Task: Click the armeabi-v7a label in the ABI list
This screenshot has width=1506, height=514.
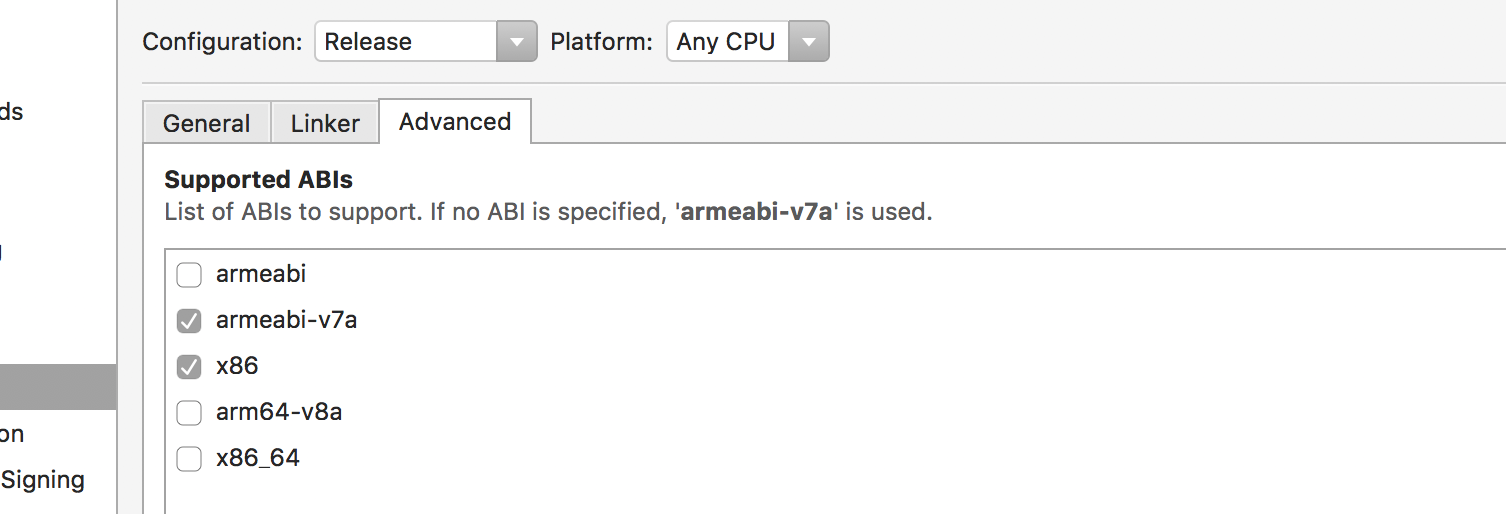Action: coord(286,320)
